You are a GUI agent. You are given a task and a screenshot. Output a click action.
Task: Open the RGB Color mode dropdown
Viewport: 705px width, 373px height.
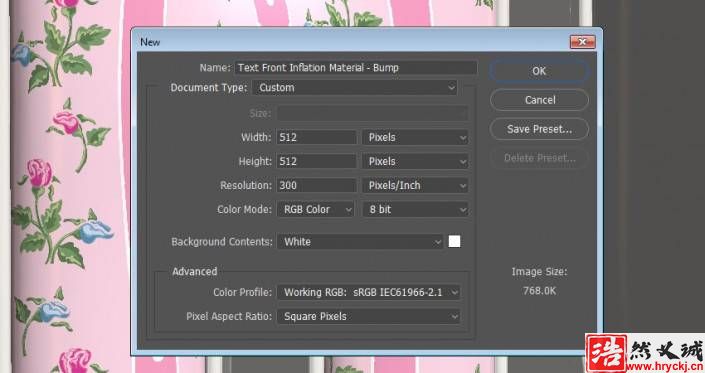click(316, 209)
